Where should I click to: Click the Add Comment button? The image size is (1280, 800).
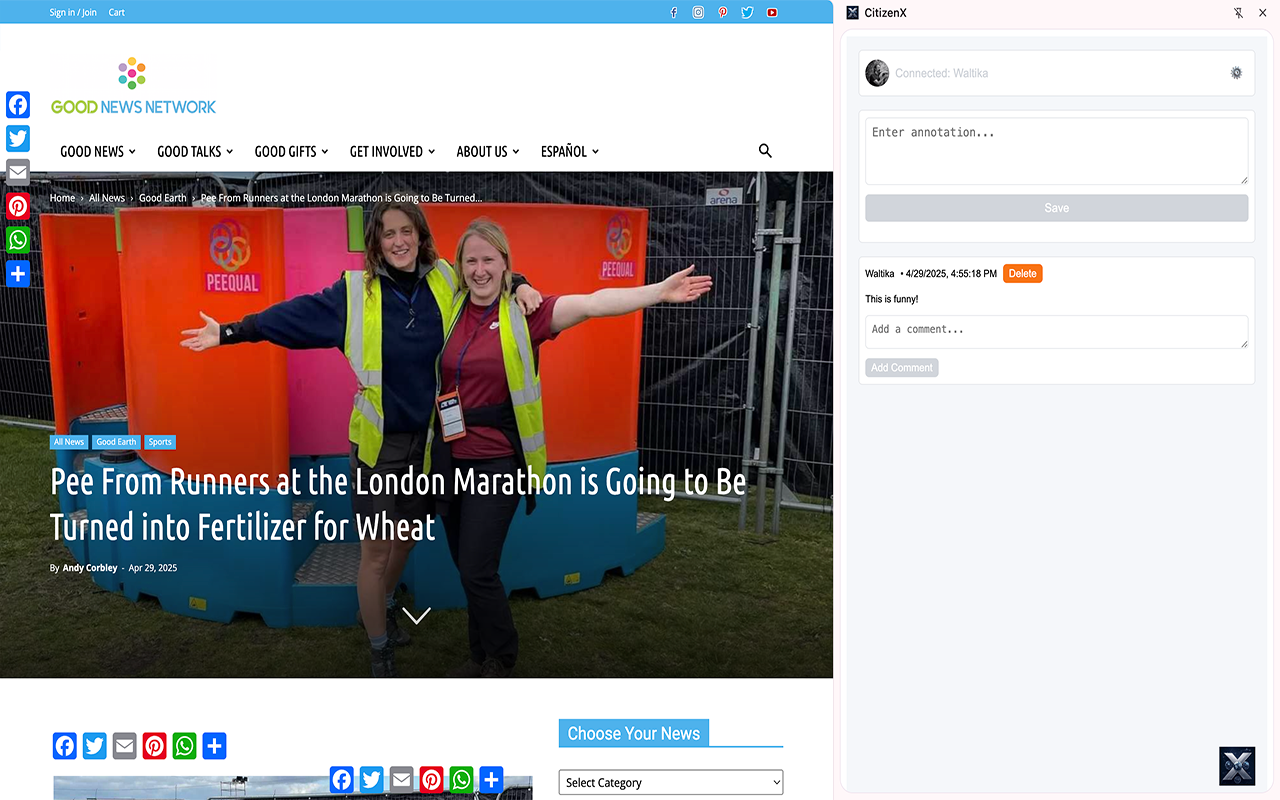coord(902,368)
